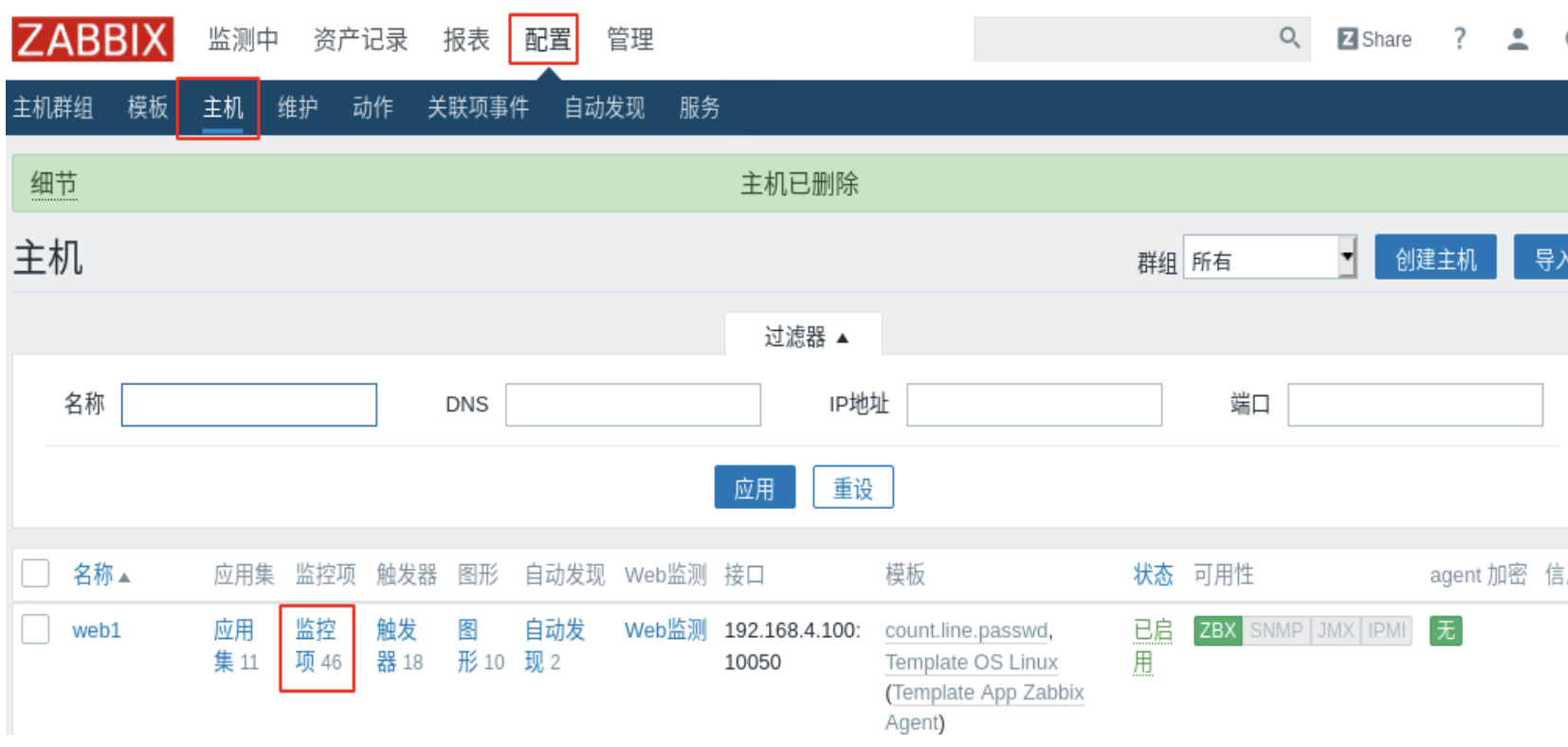The height and width of the screenshot is (747, 1568).
Task: Focus the 端口 filter field
Action: [1415, 405]
